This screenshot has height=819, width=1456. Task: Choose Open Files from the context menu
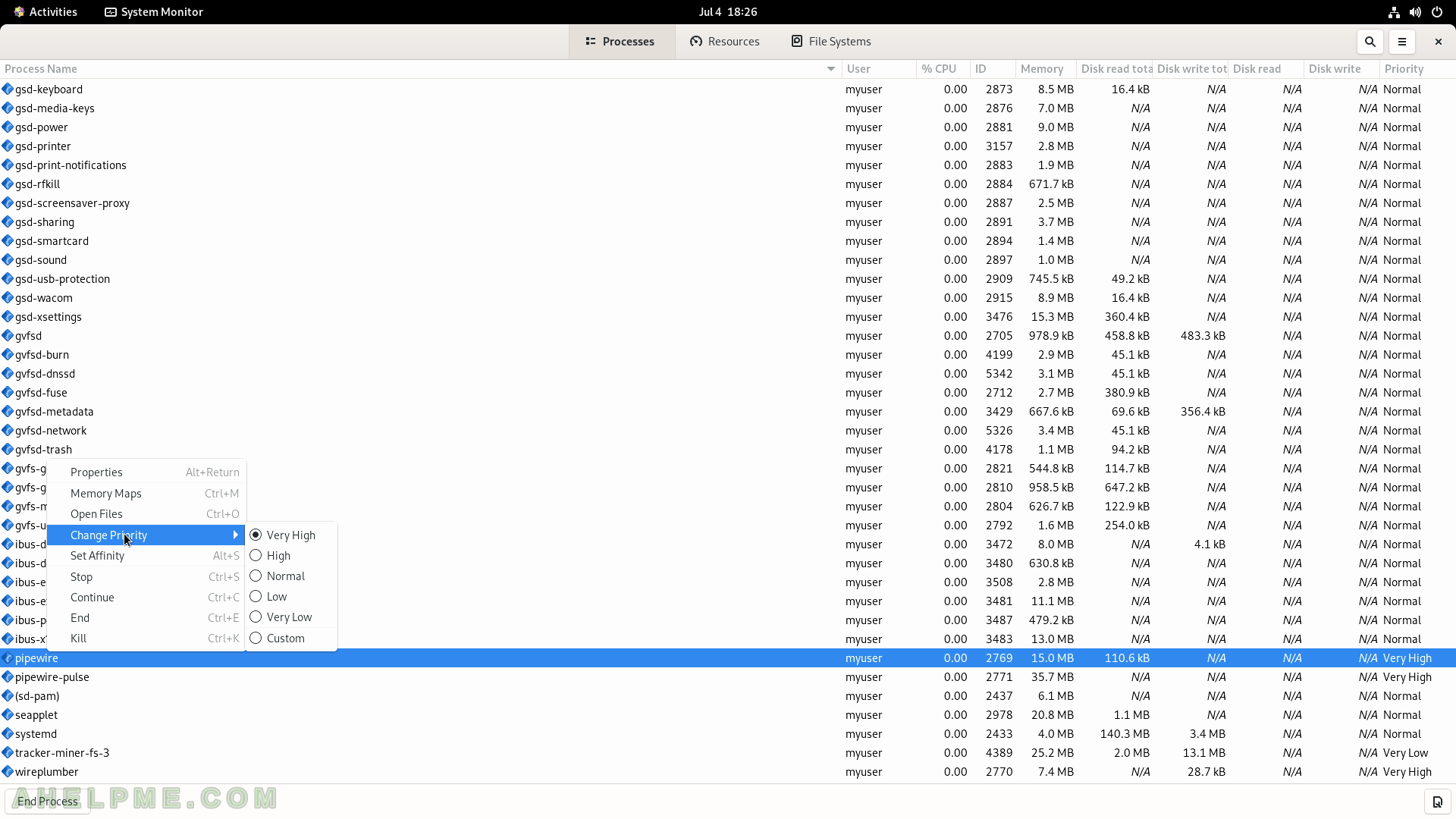coord(146,513)
